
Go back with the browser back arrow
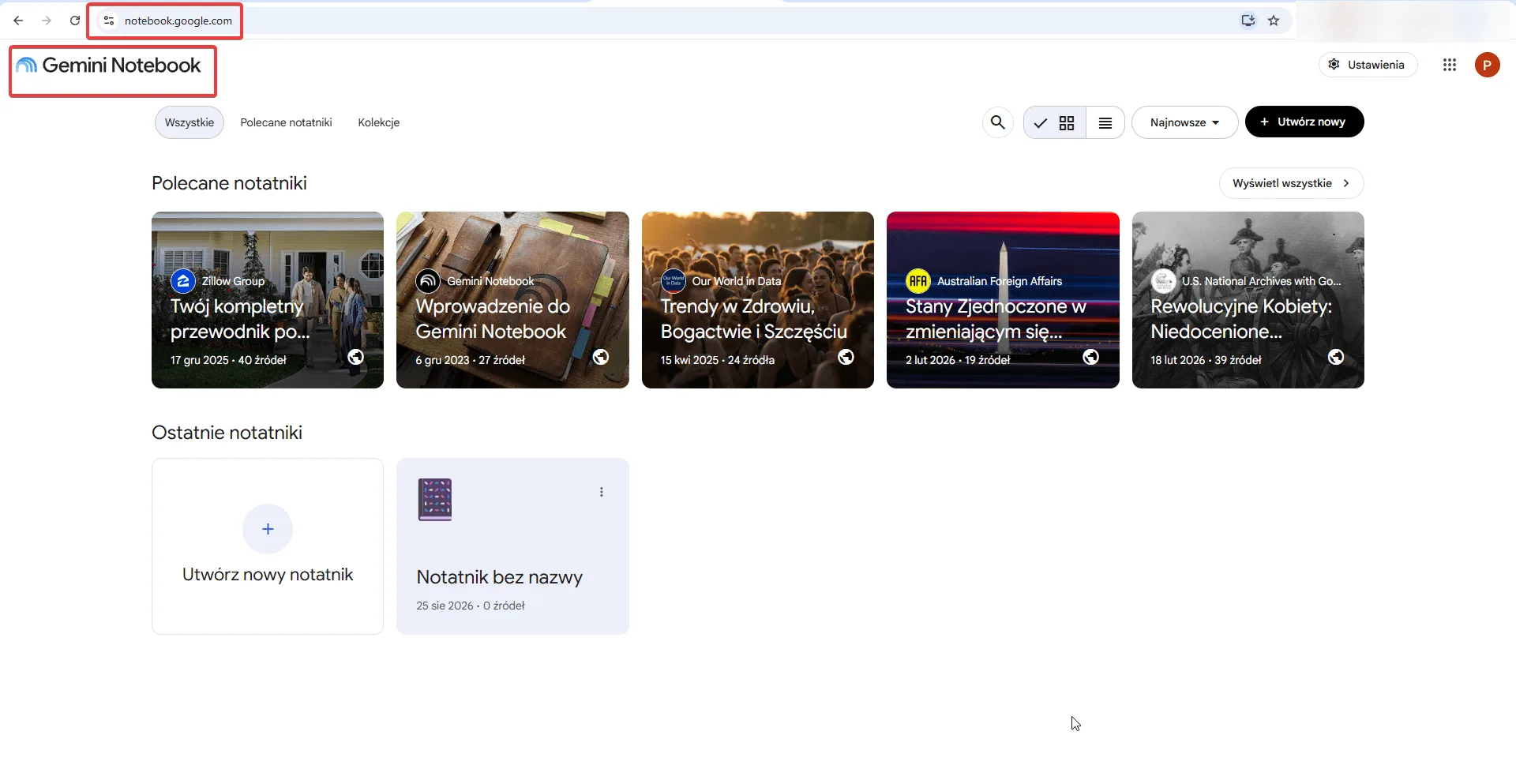click(x=18, y=21)
